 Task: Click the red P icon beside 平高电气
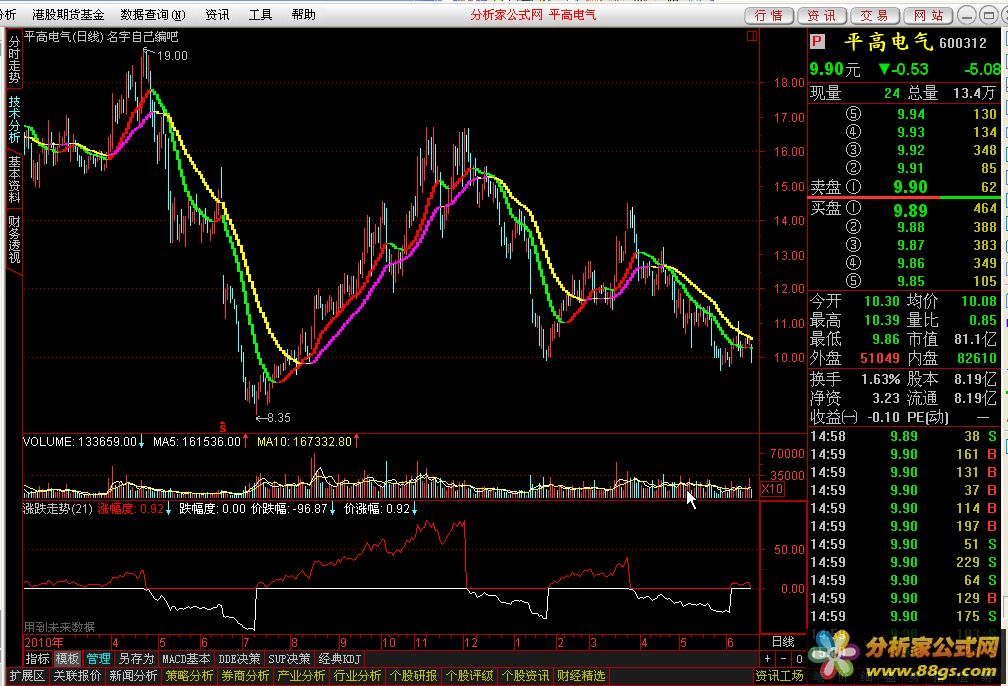[x=817, y=42]
